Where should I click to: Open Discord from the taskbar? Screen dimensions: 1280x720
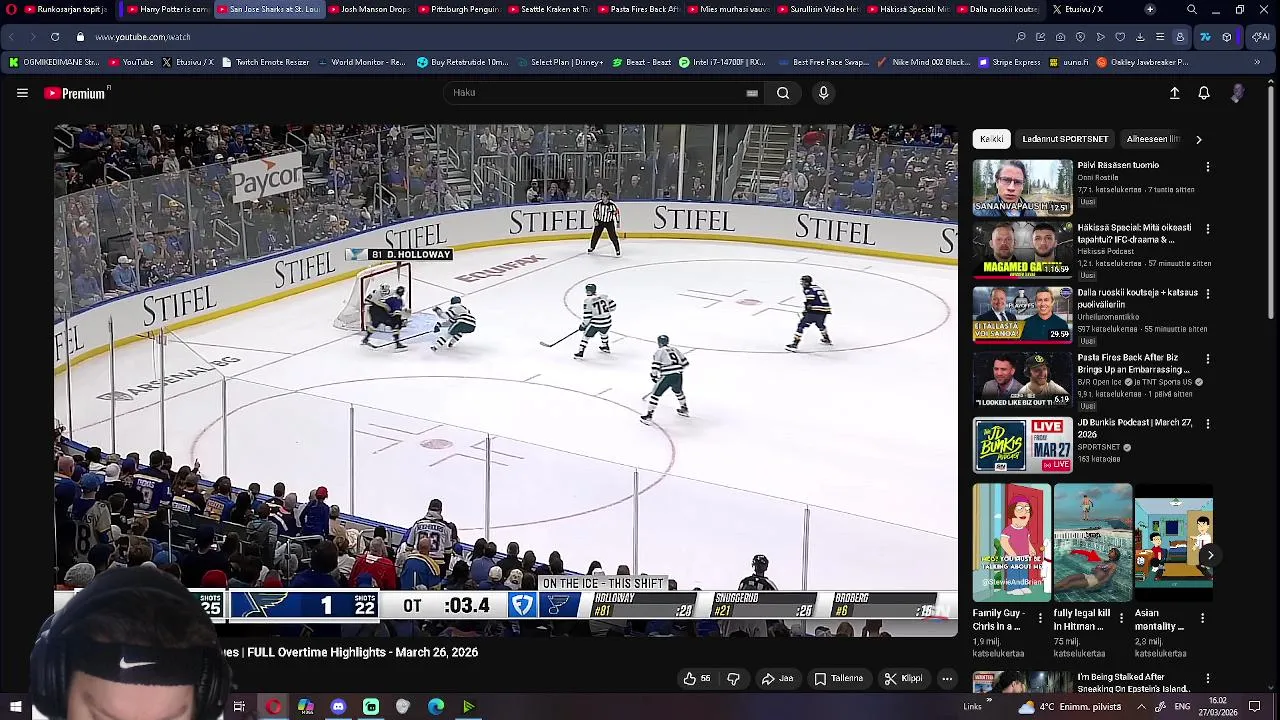338,707
